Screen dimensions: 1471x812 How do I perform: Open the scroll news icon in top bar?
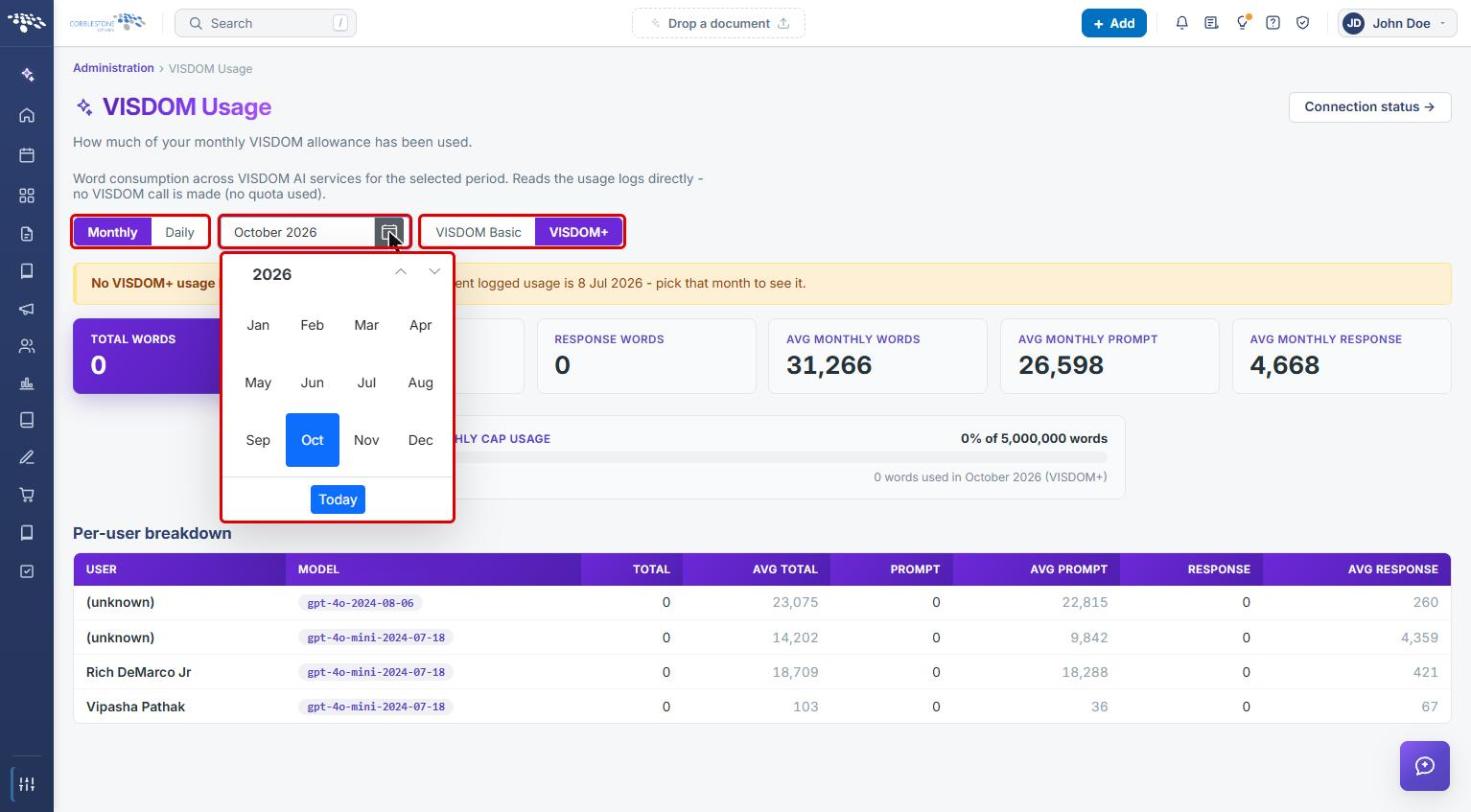coord(1211,23)
